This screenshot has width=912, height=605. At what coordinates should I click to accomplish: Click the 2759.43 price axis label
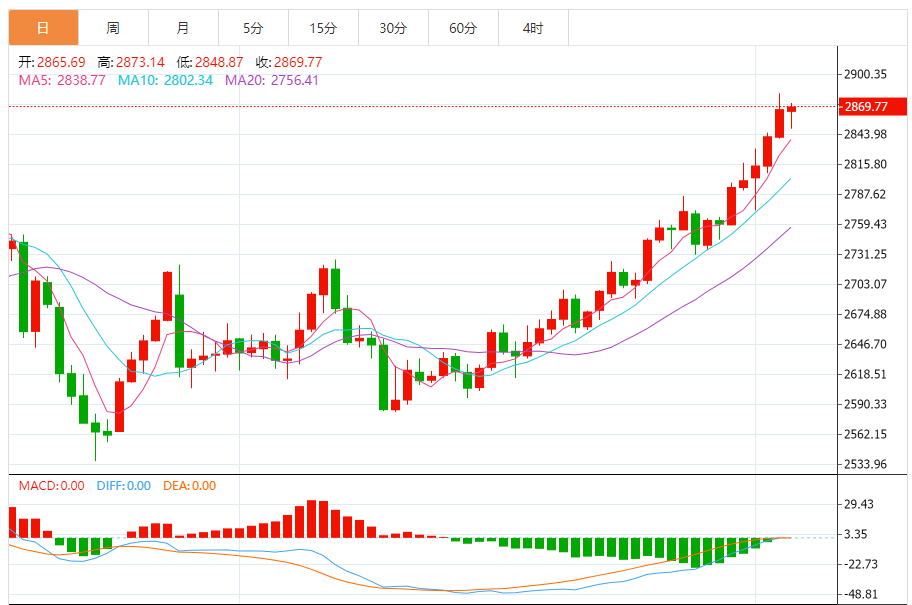[x=865, y=224]
